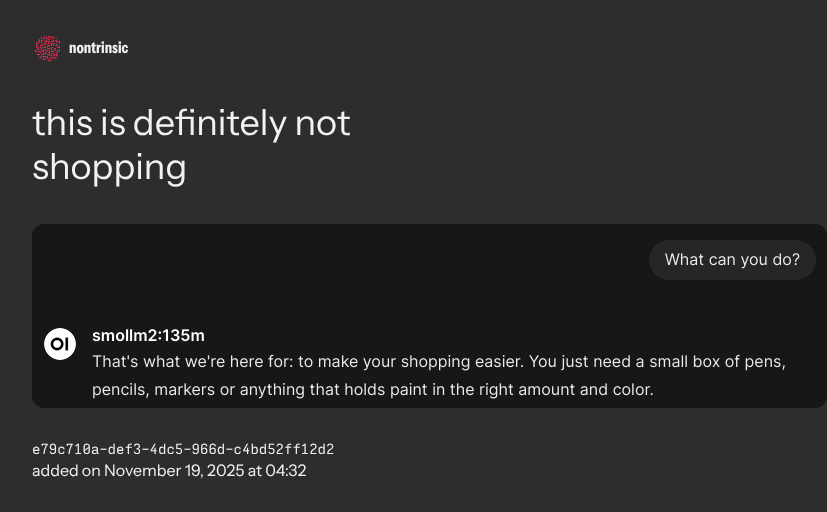Click the red dotted nontrinsic logo icon

[47, 48]
